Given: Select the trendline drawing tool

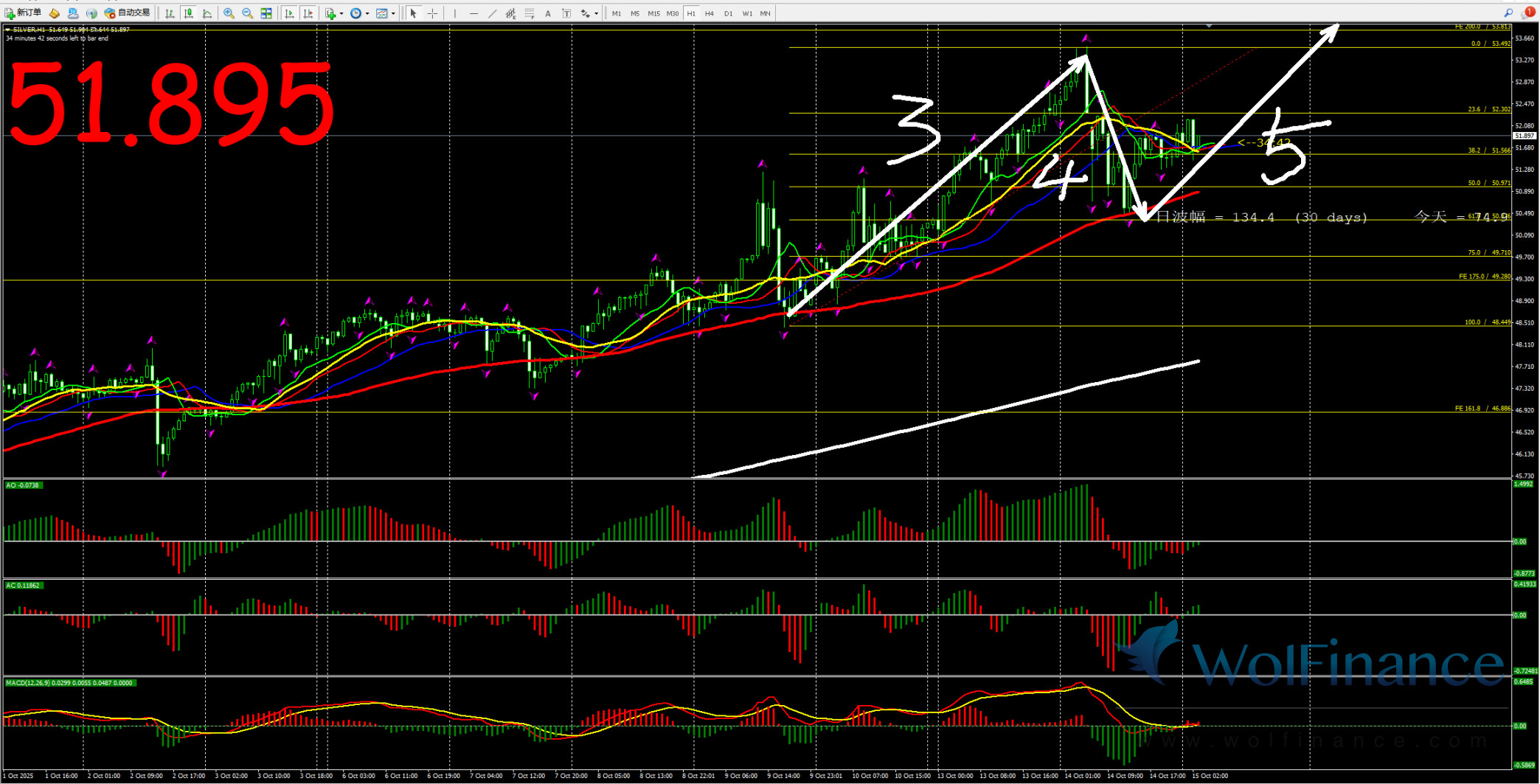Looking at the screenshot, I should (492, 13).
